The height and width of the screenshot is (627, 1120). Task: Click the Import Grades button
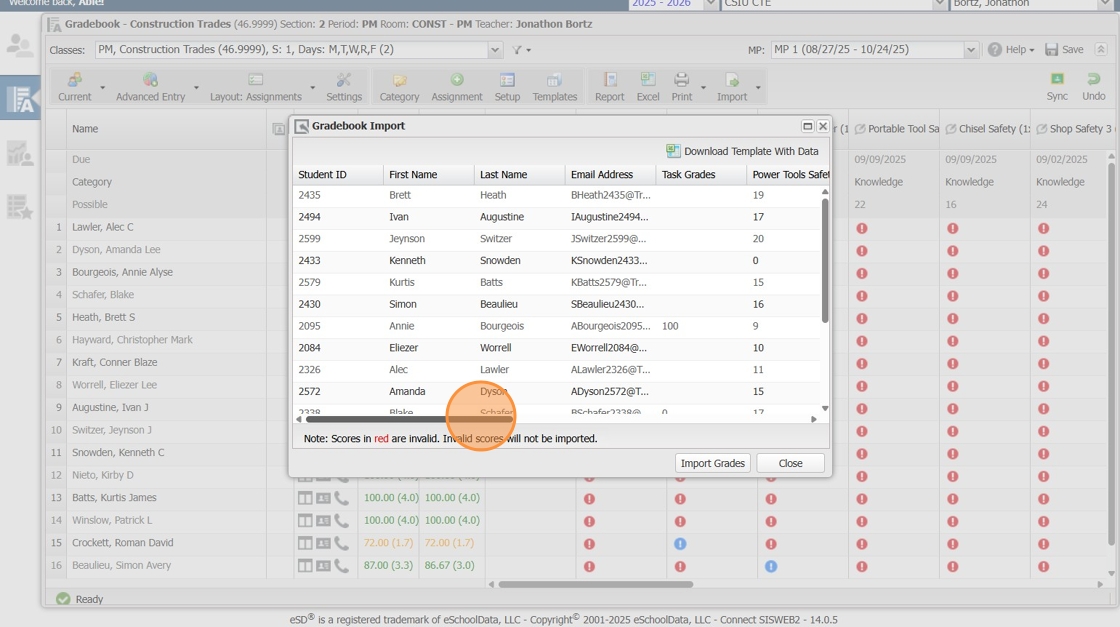[x=712, y=463]
